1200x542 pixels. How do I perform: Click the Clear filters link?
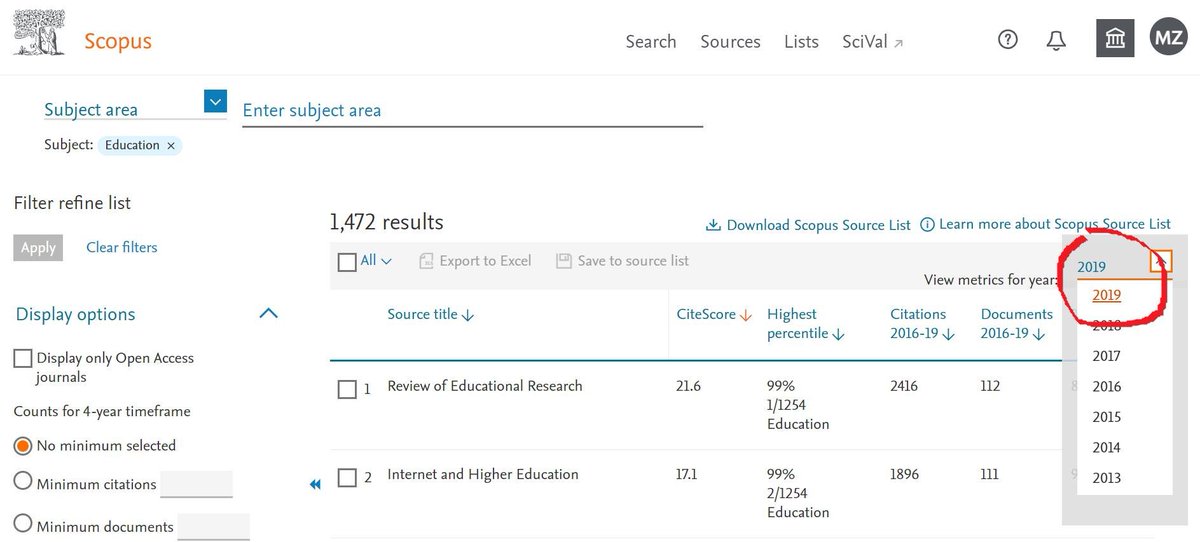pyautogui.click(x=122, y=247)
